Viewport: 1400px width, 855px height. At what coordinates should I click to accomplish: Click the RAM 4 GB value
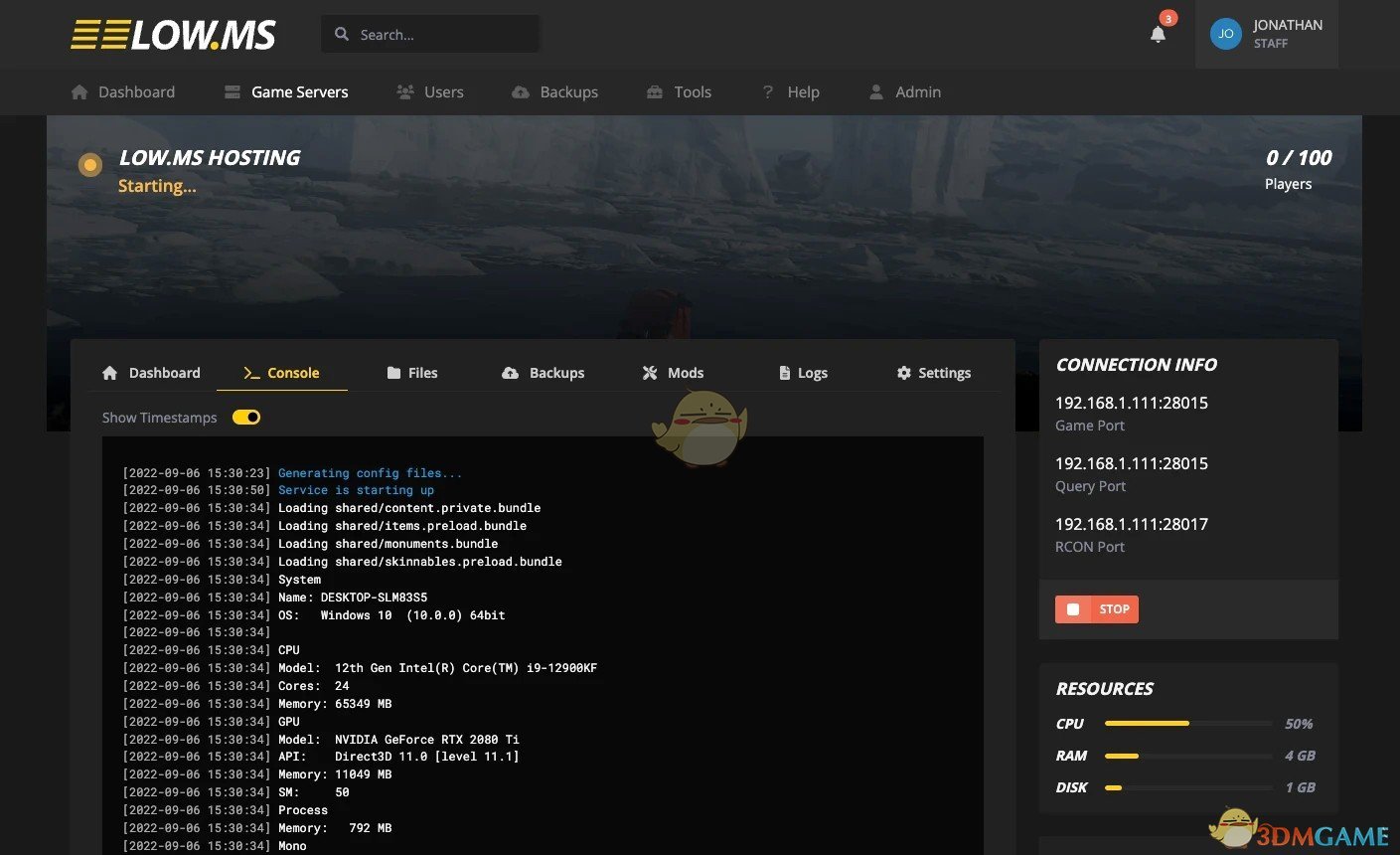point(1300,756)
